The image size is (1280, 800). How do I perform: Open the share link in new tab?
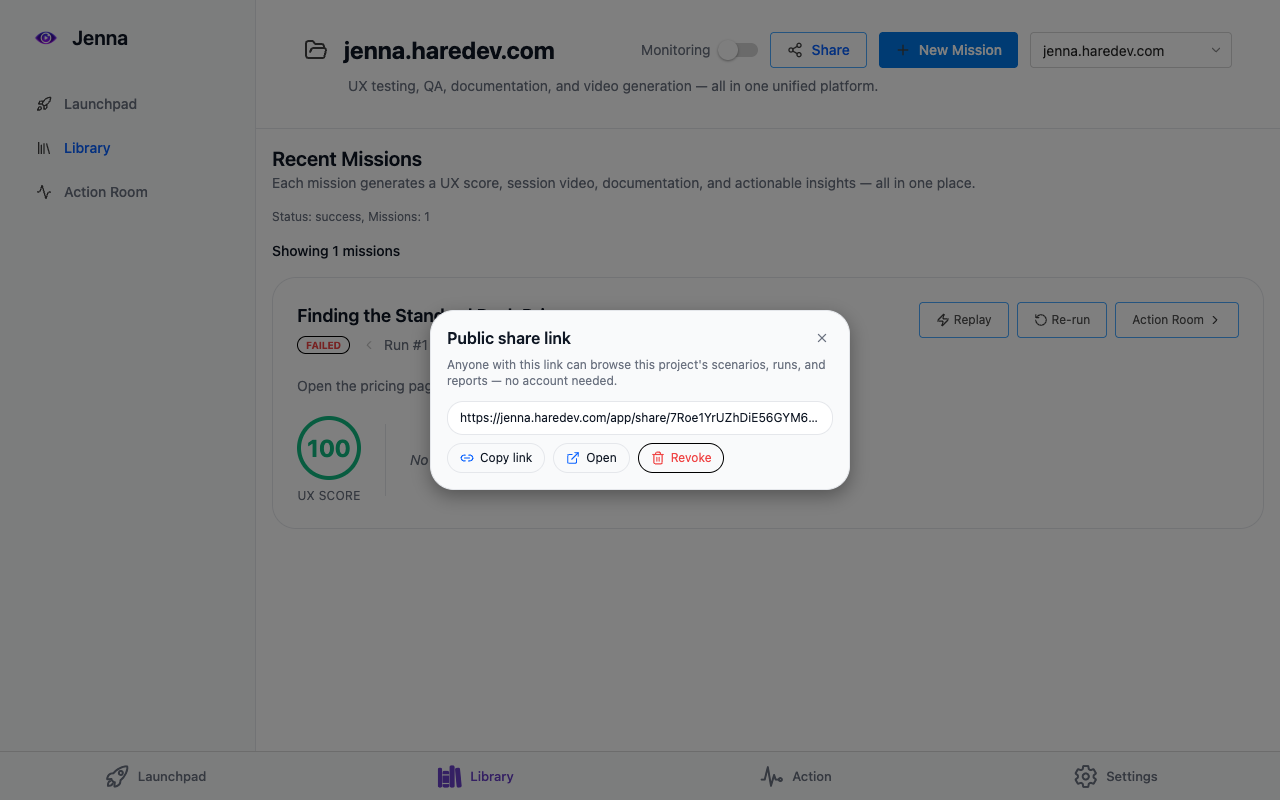click(x=591, y=458)
